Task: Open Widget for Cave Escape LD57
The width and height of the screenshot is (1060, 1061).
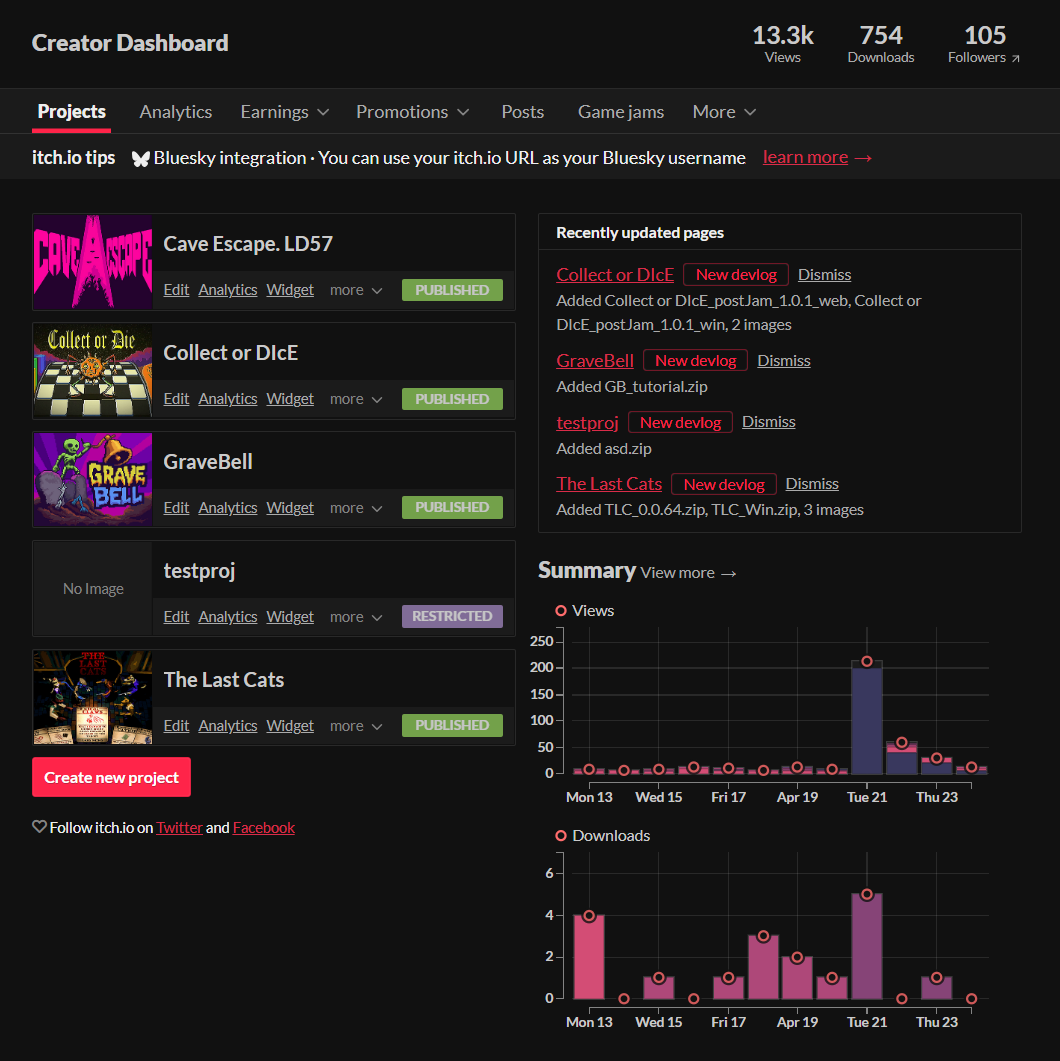Action: (290, 290)
